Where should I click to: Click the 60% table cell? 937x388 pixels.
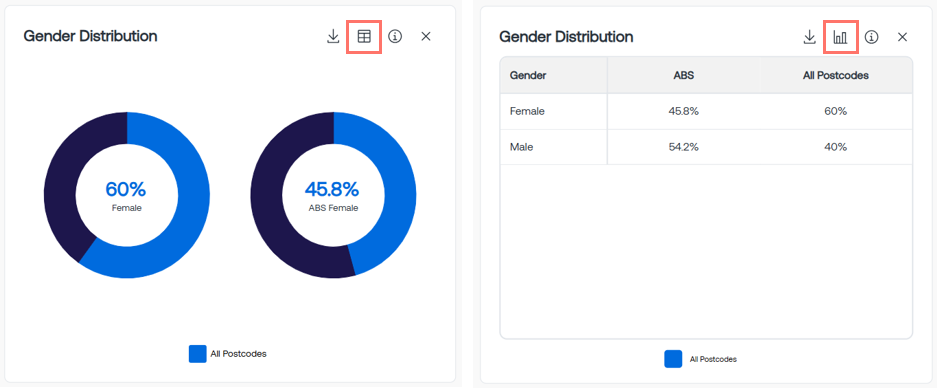pos(835,111)
